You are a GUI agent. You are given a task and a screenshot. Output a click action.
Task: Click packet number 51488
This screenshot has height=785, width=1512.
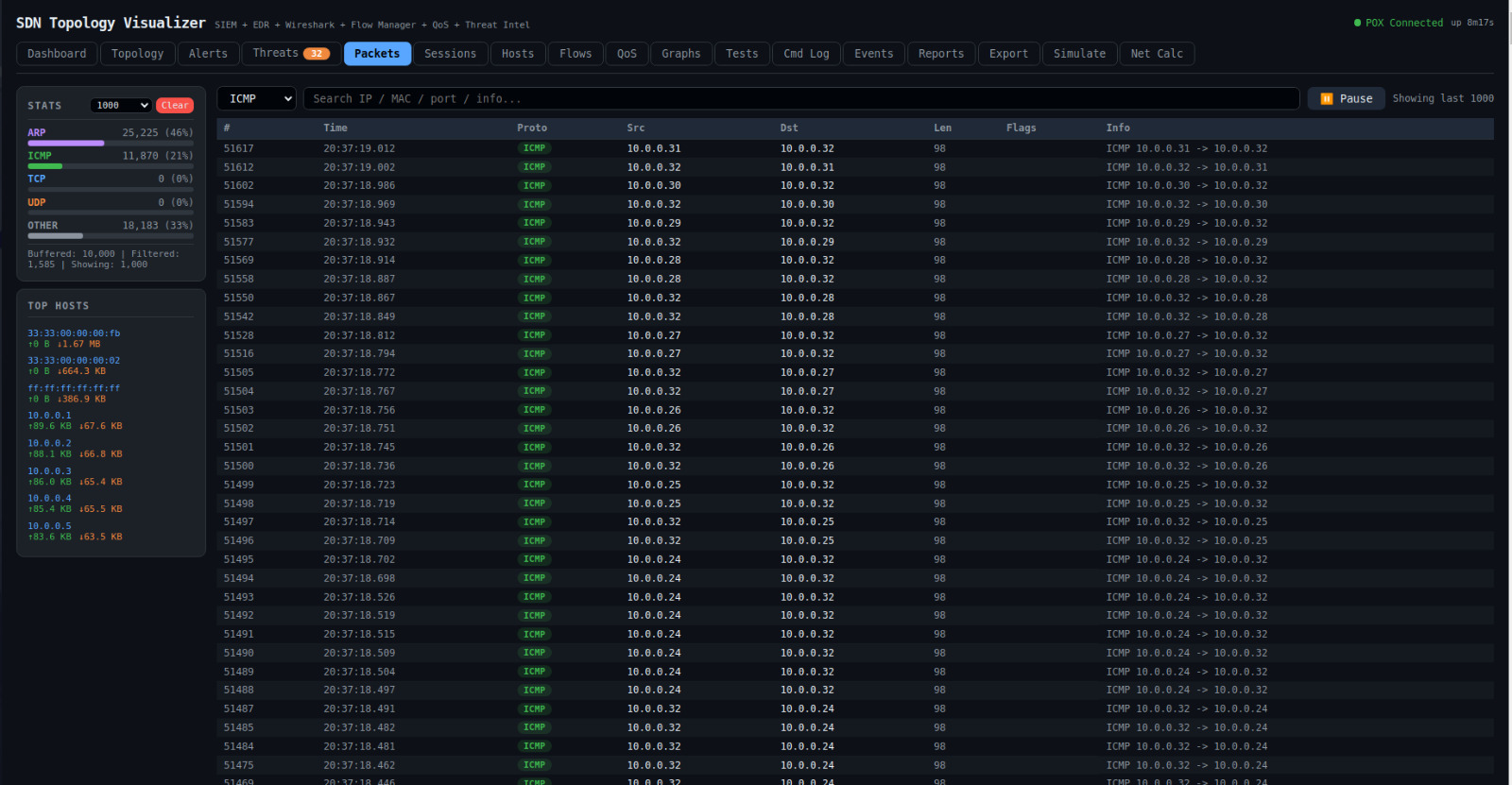tap(239, 690)
